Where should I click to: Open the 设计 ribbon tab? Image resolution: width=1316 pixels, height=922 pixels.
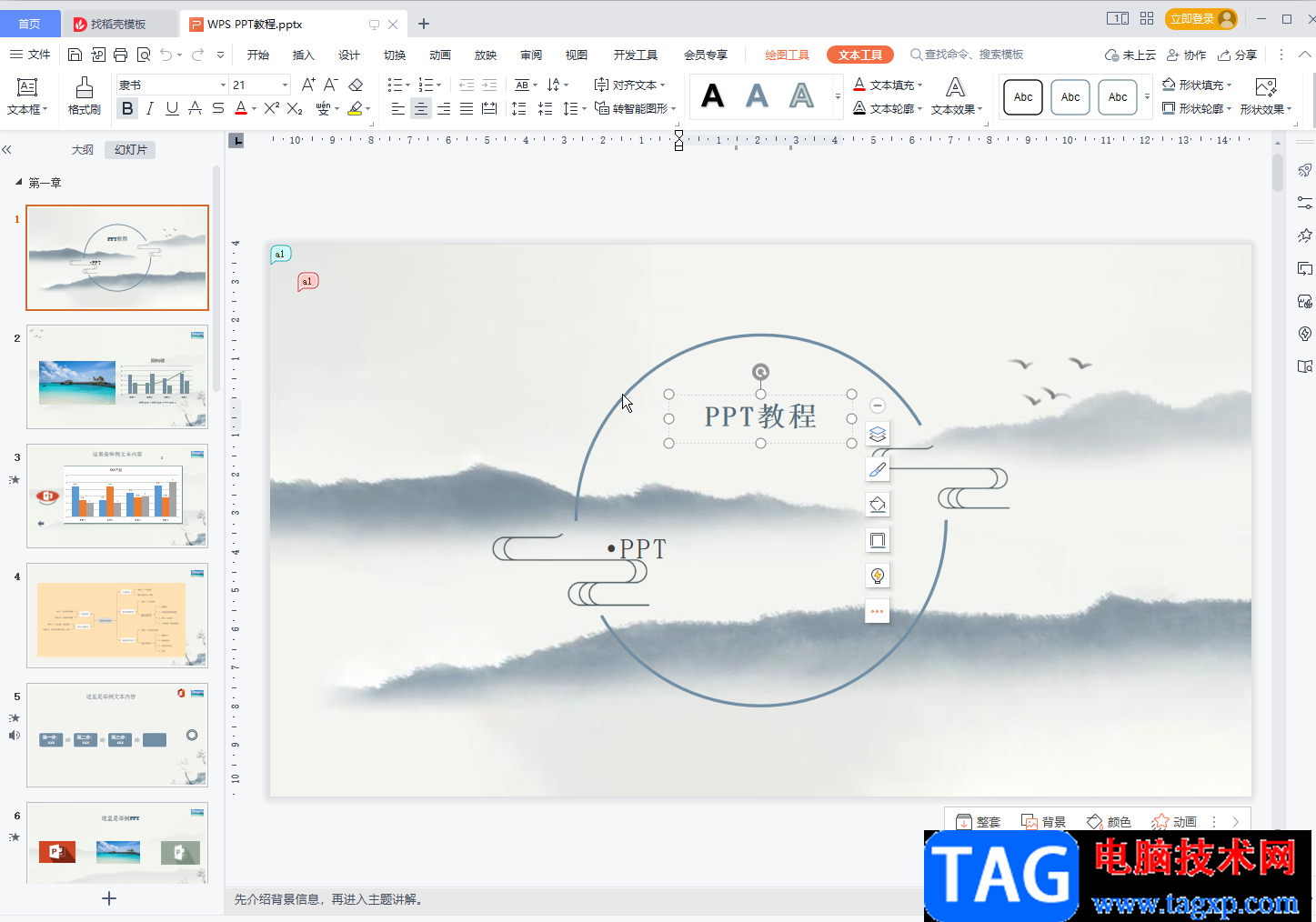click(348, 55)
